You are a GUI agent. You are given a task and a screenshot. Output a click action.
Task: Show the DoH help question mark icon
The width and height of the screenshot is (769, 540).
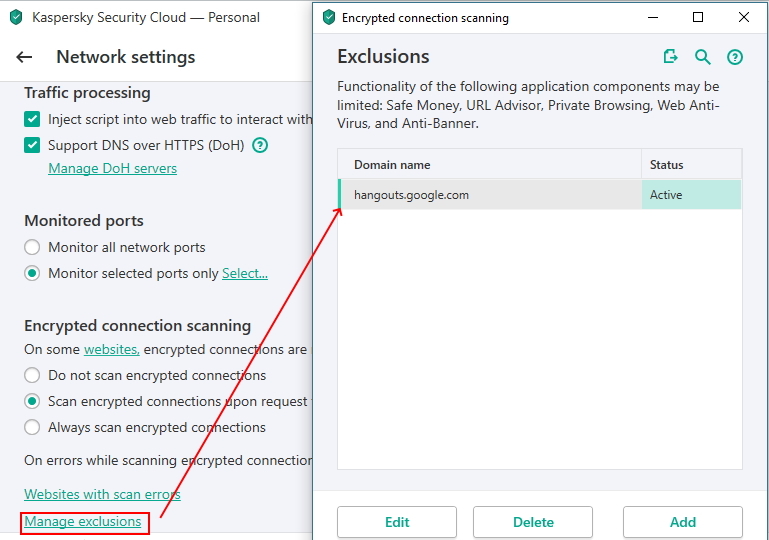(259, 145)
